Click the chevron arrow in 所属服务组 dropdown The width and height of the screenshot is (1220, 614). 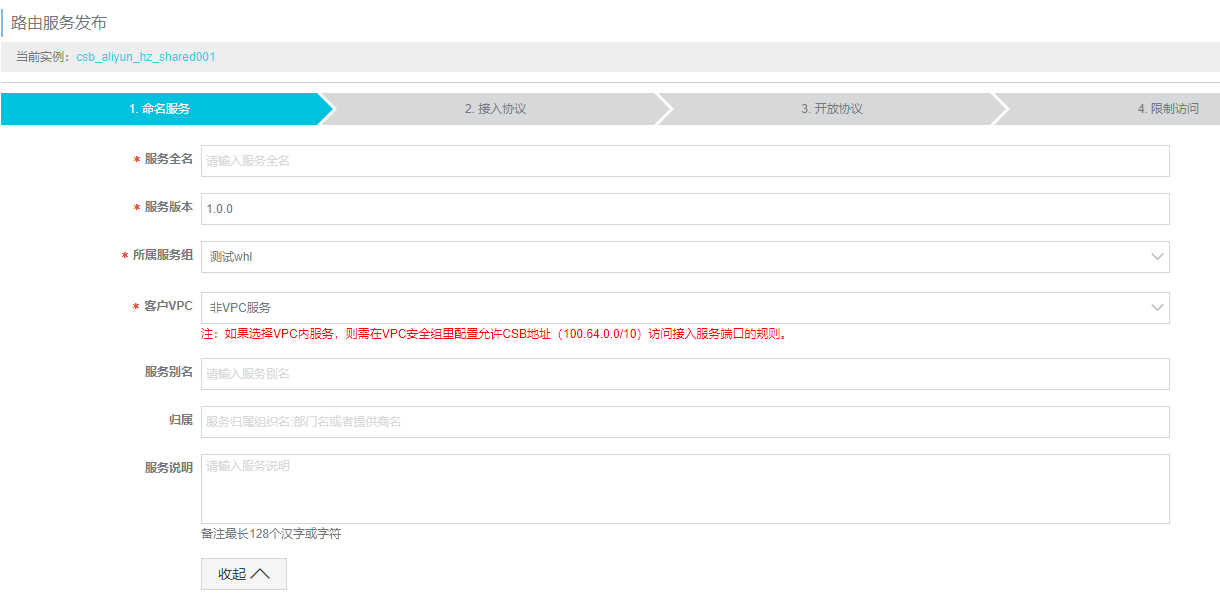point(1157,257)
